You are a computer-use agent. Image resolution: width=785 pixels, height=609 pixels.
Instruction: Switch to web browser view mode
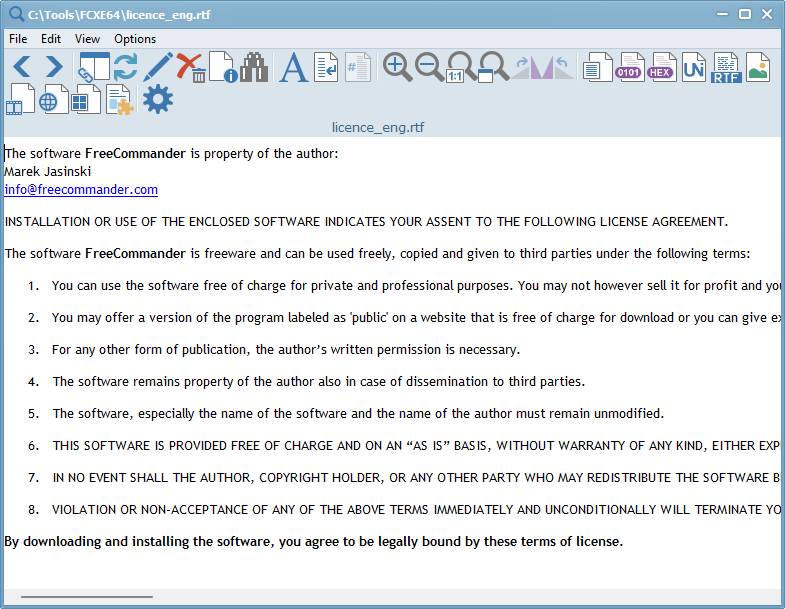(x=54, y=99)
